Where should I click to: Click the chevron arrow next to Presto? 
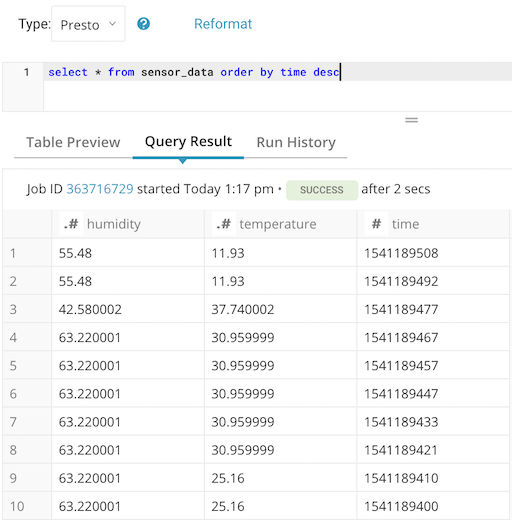113,24
